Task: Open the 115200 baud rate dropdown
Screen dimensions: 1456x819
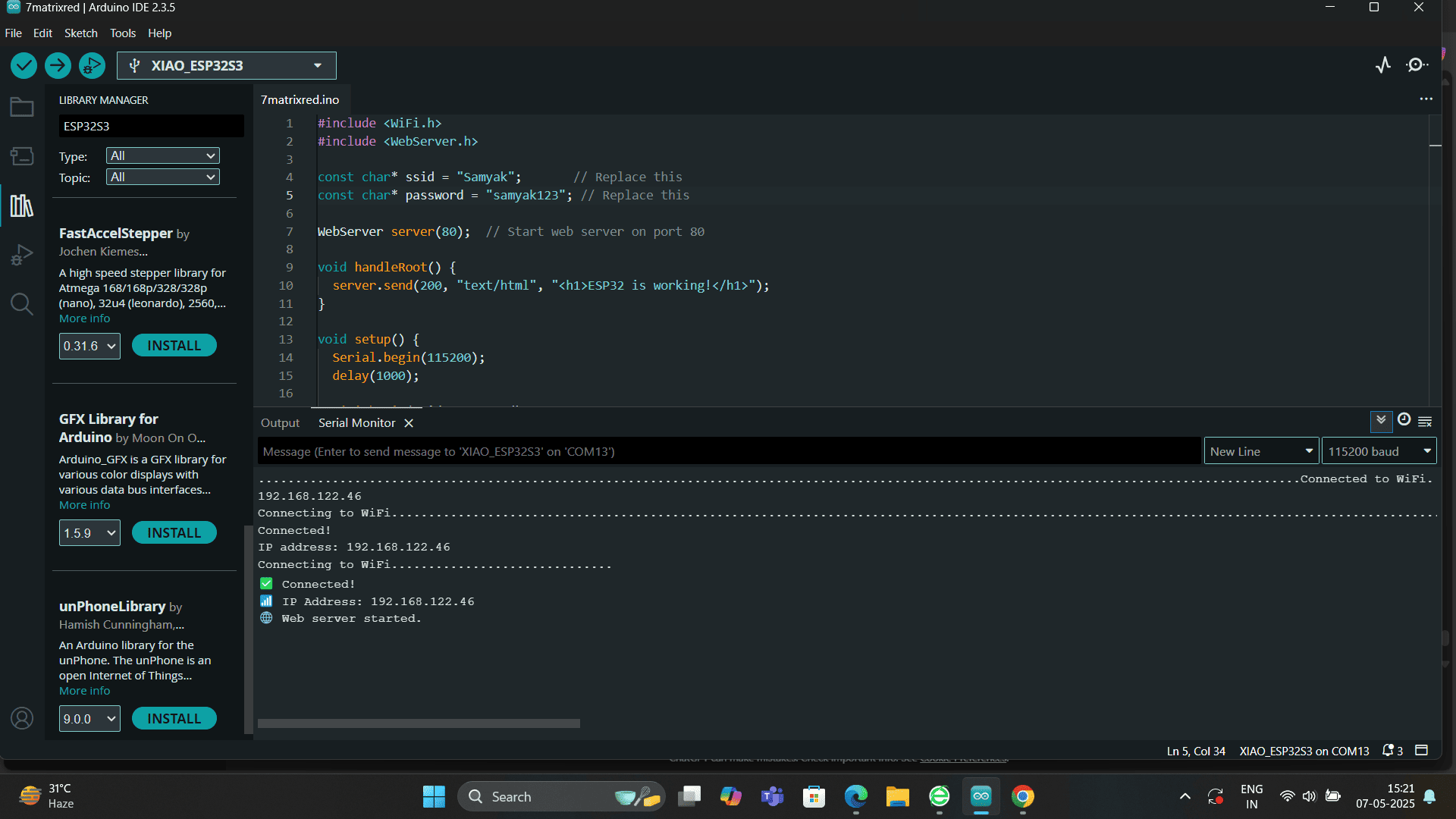Action: [1379, 451]
